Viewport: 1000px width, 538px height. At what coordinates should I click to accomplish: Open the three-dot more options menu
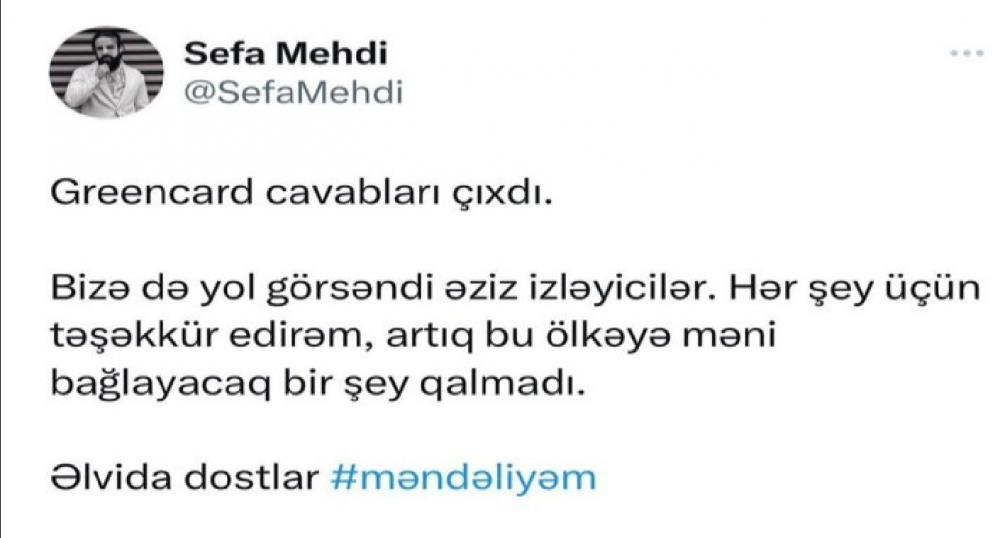[x=961, y=54]
